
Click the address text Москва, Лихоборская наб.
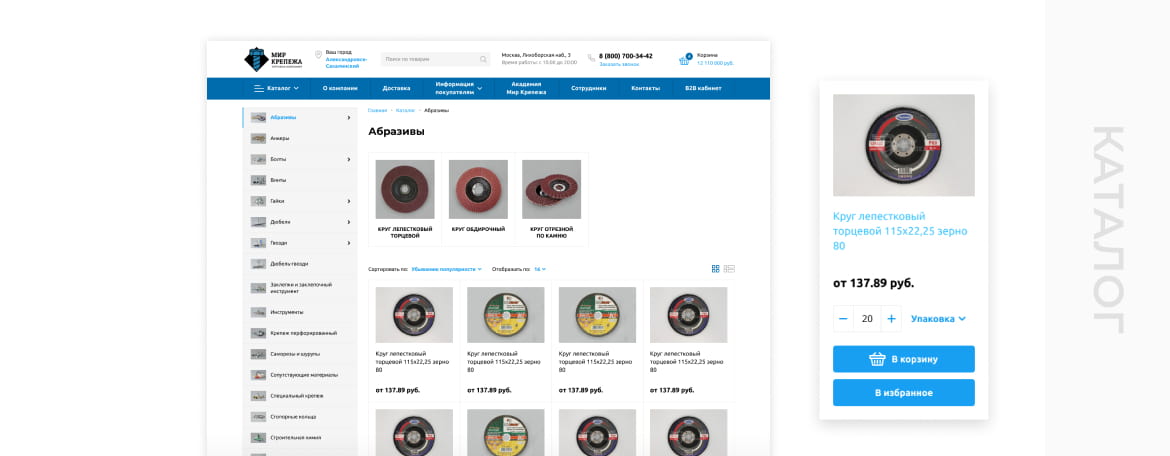coord(536,55)
